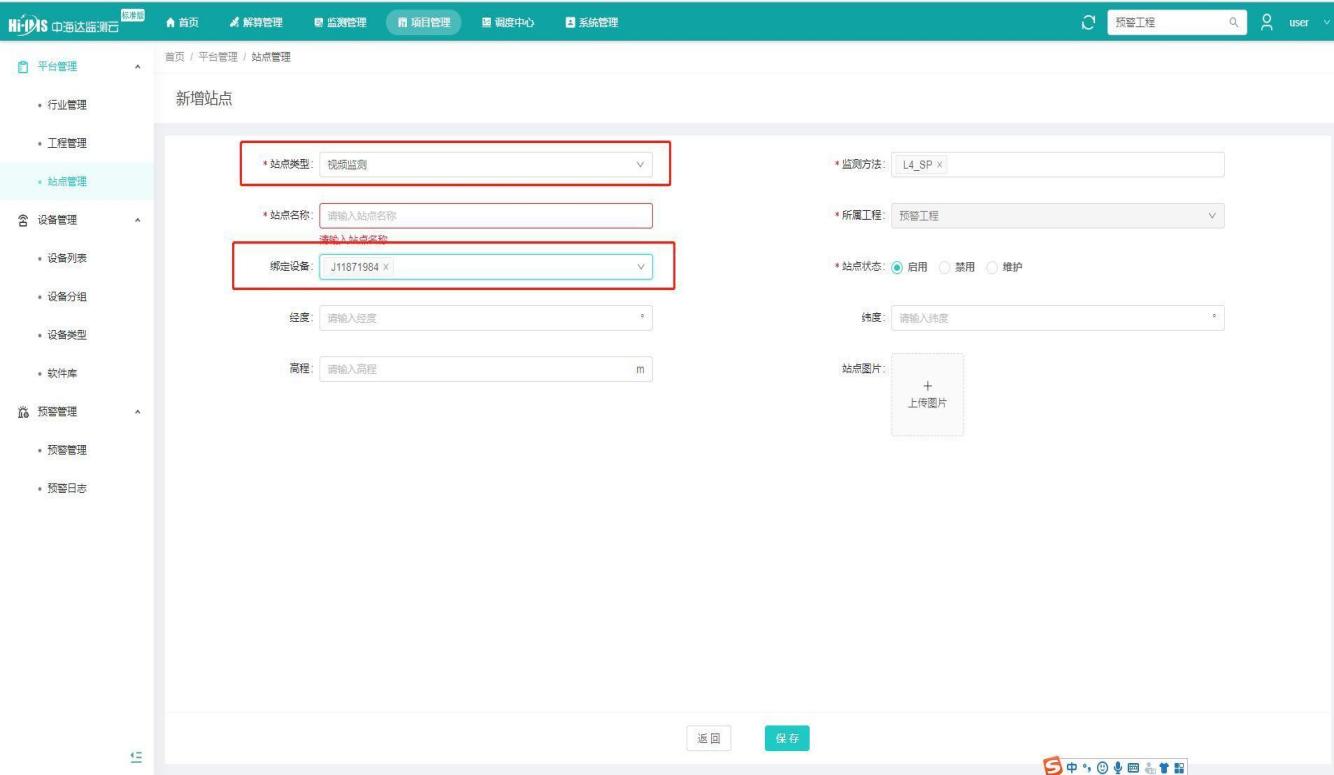Click the 保存 button
1334x775 pixels.
(x=786, y=738)
